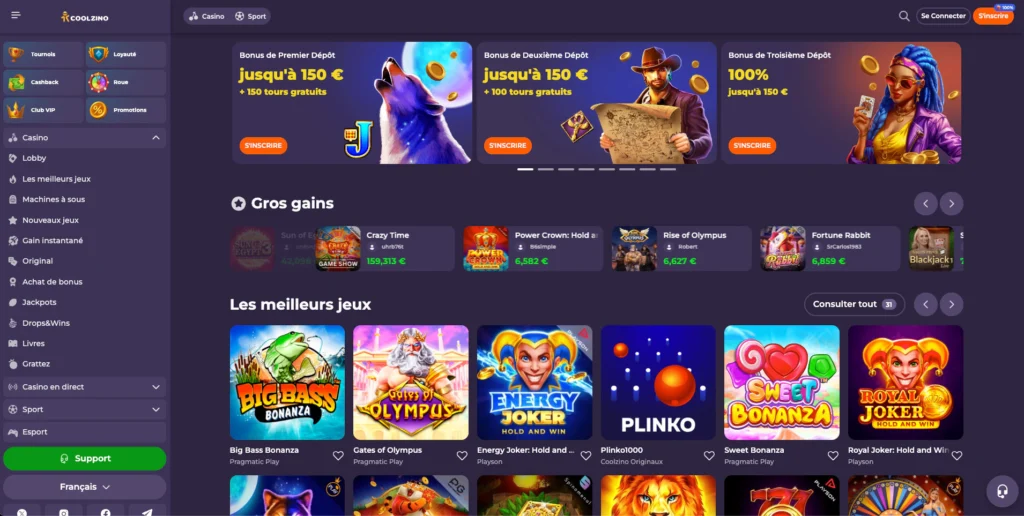The width and height of the screenshot is (1024, 516).
Task: Open the Plinko game thumbnail
Action: click(x=658, y=382)
